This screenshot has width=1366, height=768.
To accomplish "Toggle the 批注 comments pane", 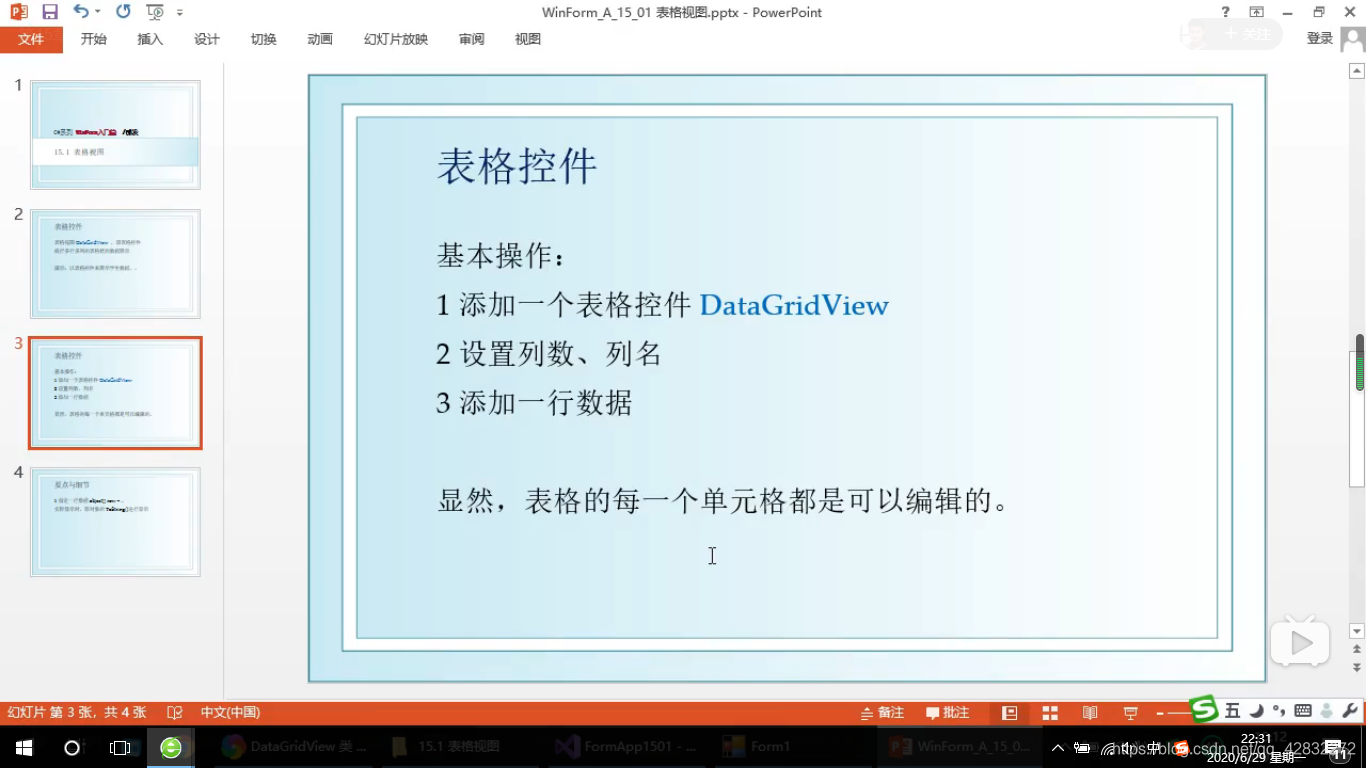I will (x=947, y=713).
